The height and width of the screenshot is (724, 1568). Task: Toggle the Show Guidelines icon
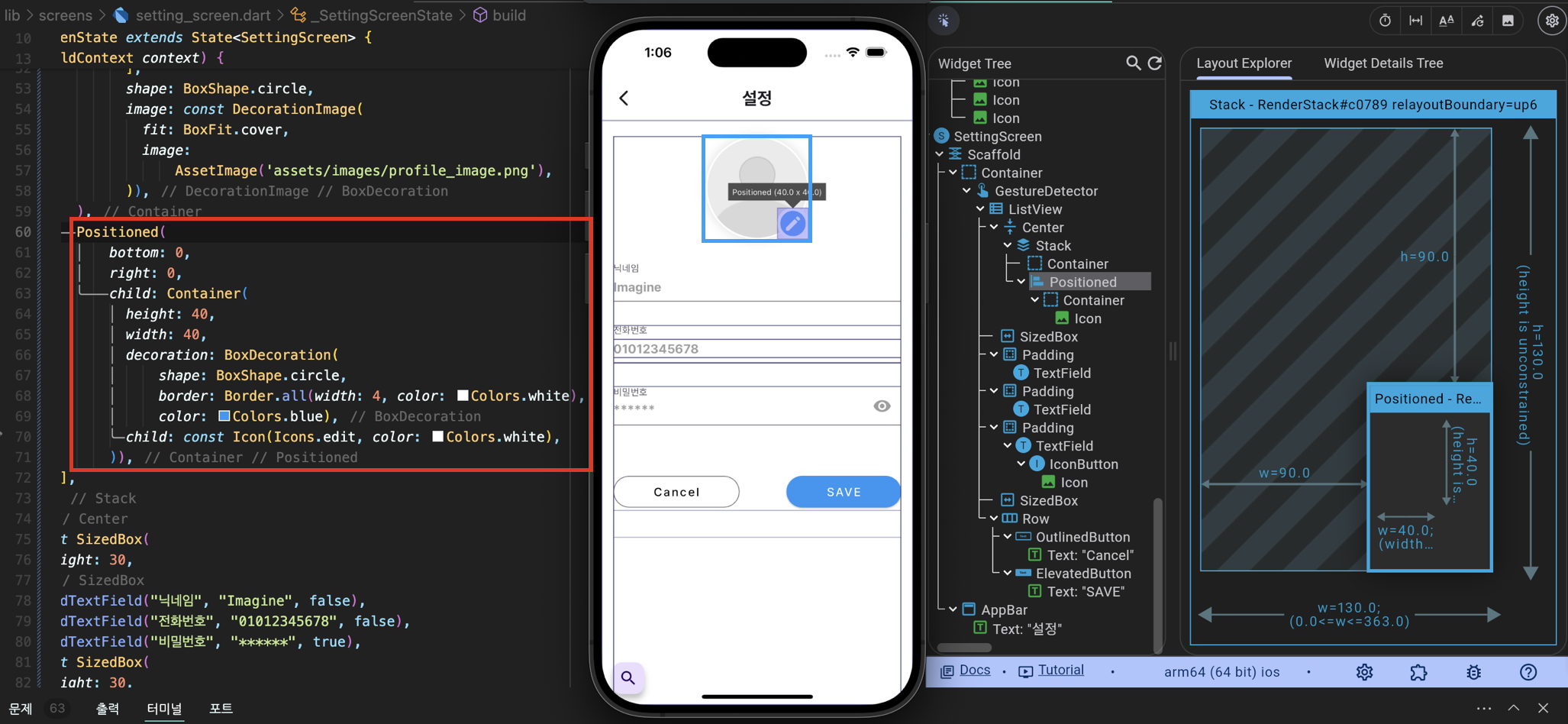point(1415,21)
